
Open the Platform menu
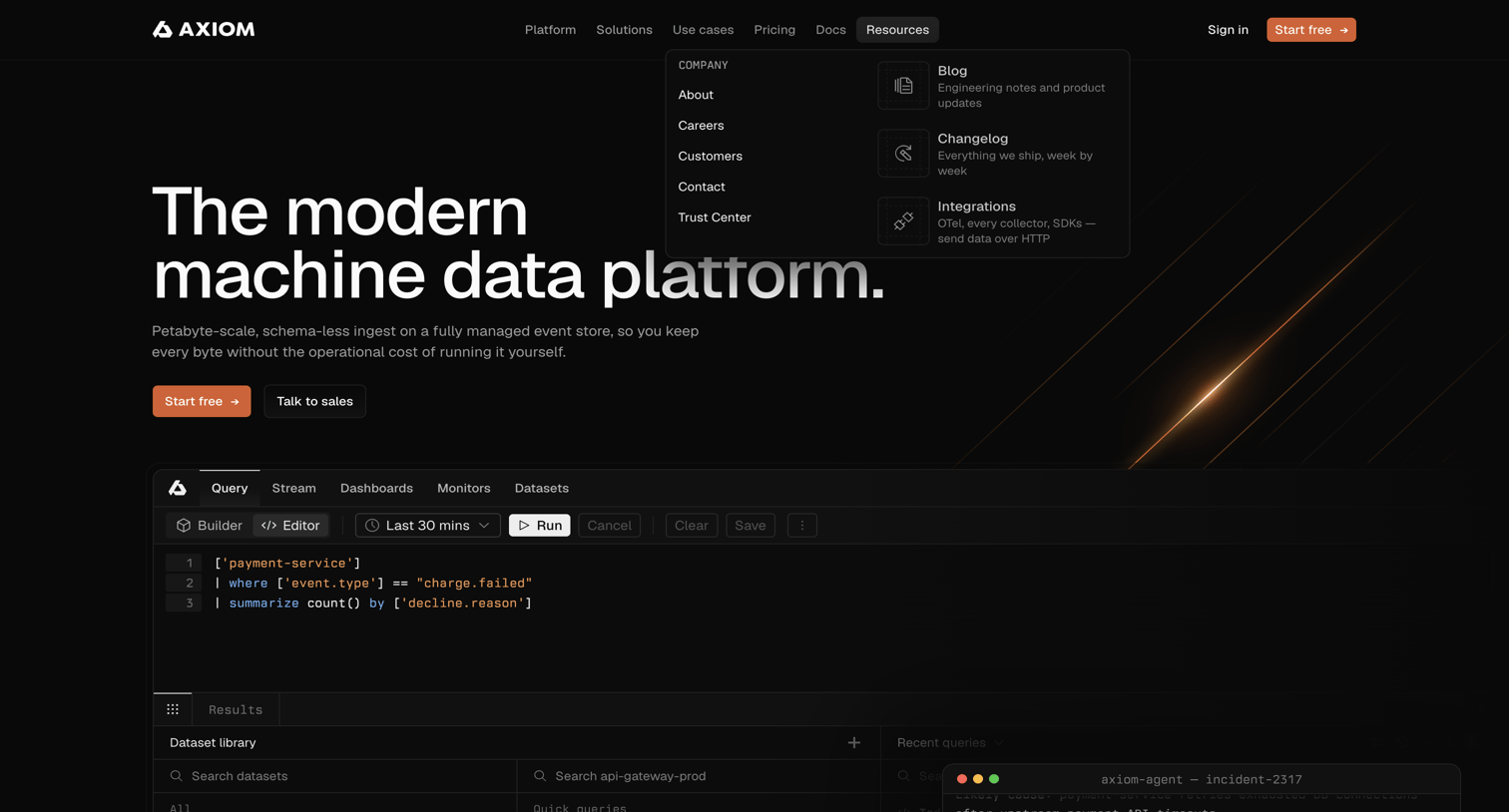coord(550,30)
